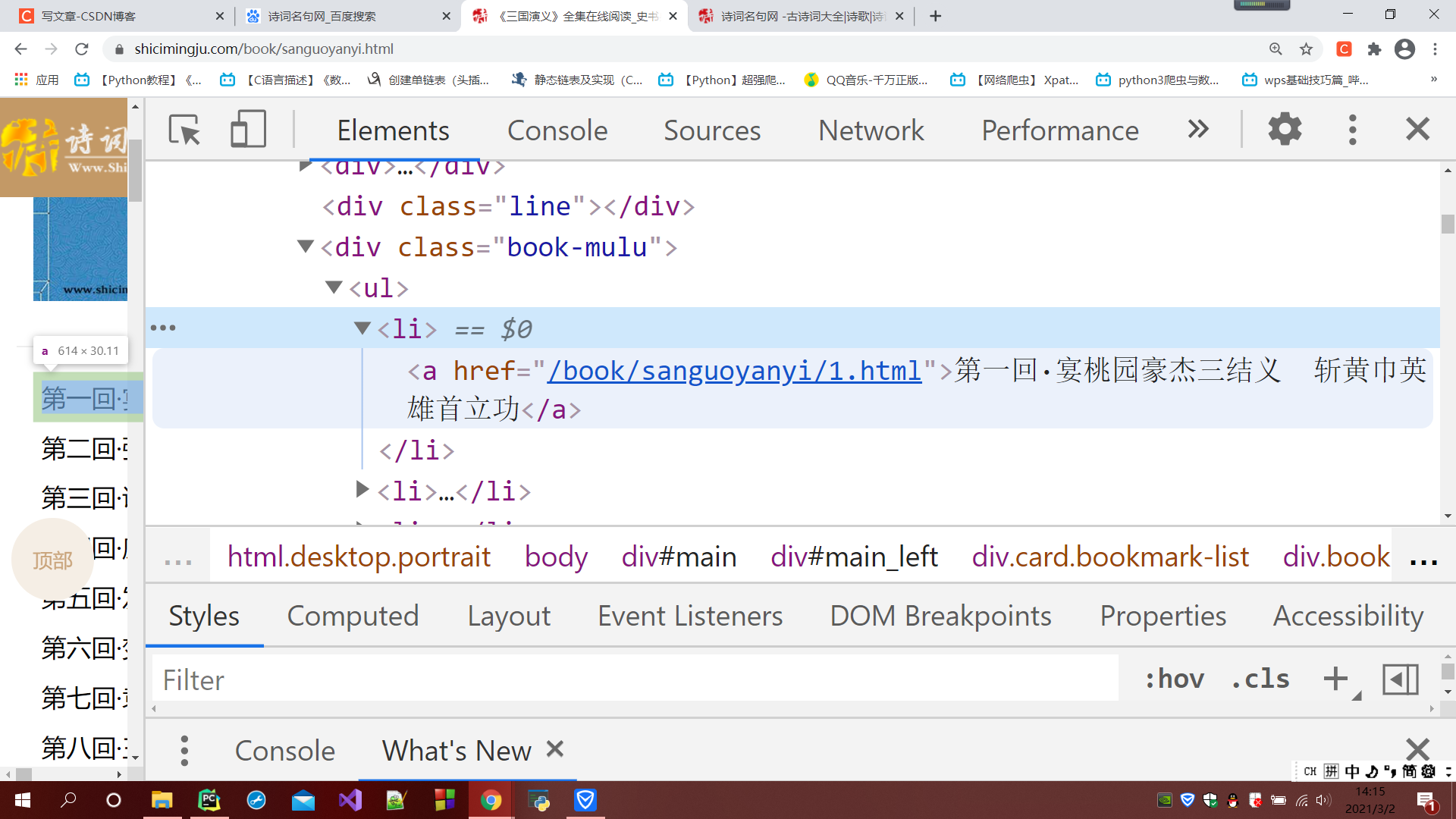1456x819 pixels.
Task: Show more DevTools tabs chevron
Action: pyautogui.click(x=1198, y=130)
